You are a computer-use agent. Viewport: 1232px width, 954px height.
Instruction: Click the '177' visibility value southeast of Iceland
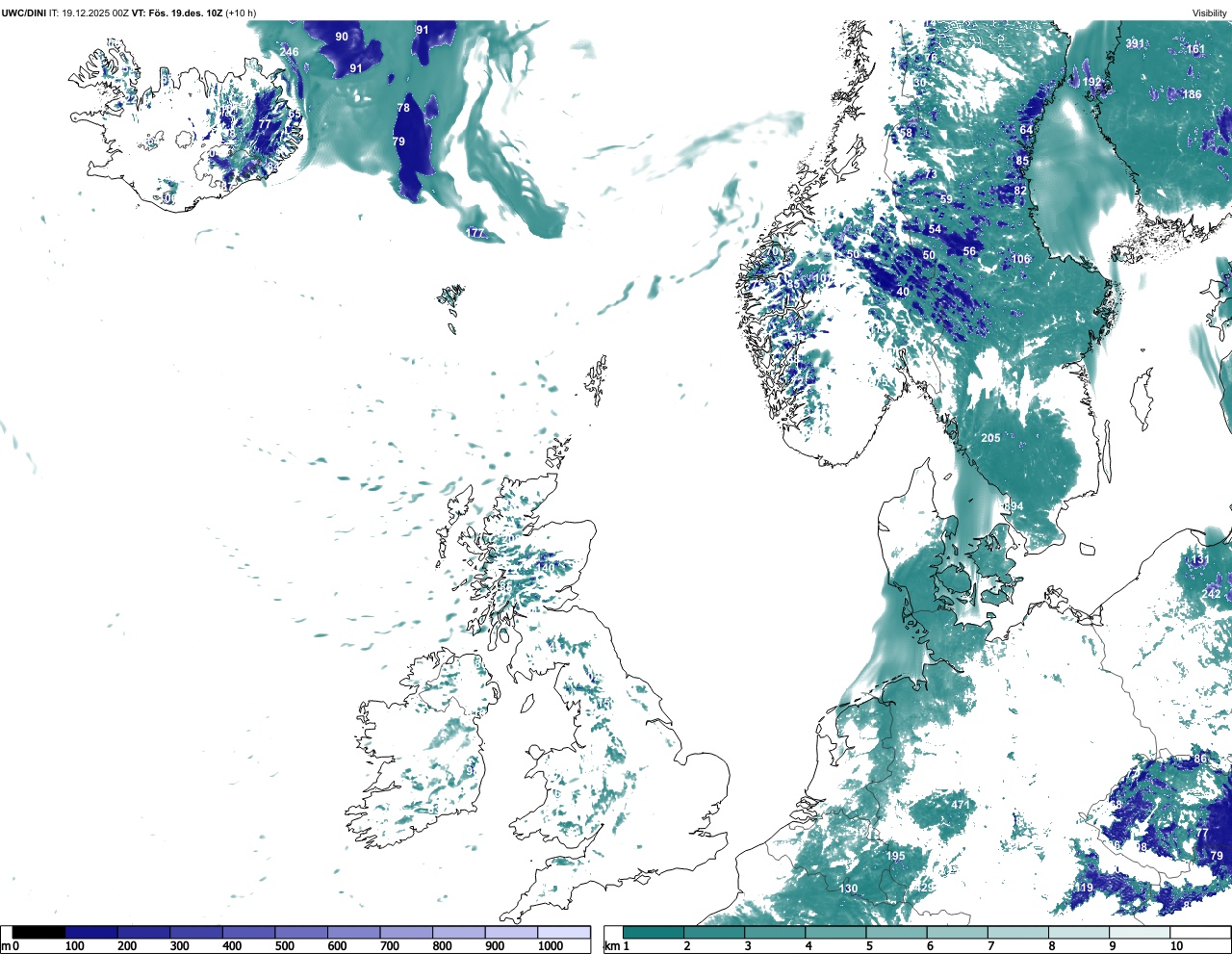click(x=475, y=233)
